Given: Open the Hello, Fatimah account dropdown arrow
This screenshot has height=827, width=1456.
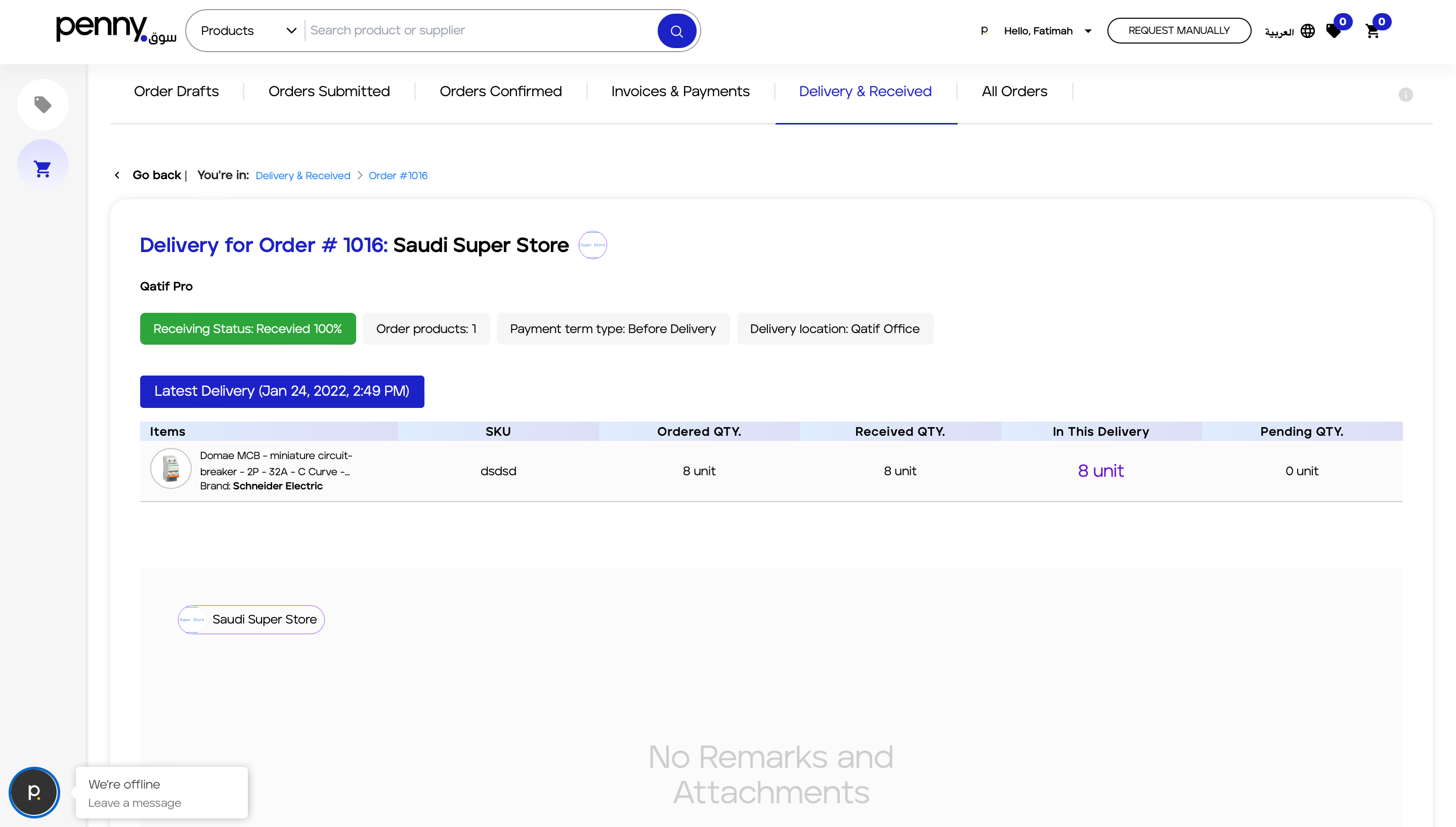Looking at the screenshot, I should [x=1088, y=31].
